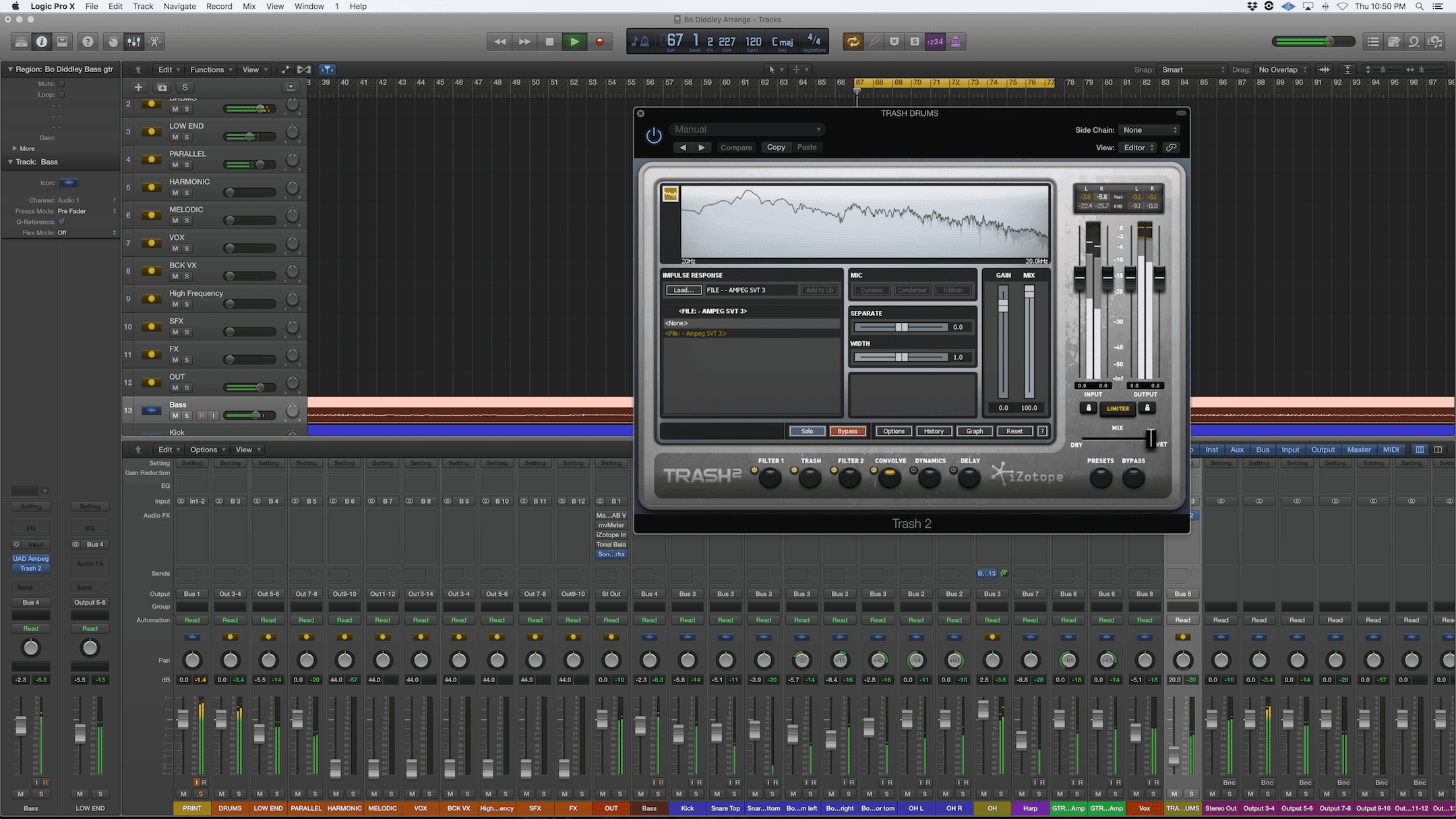
Task: Select the Aux filter tab in mixer
Action: click(x=1237, y=450)
